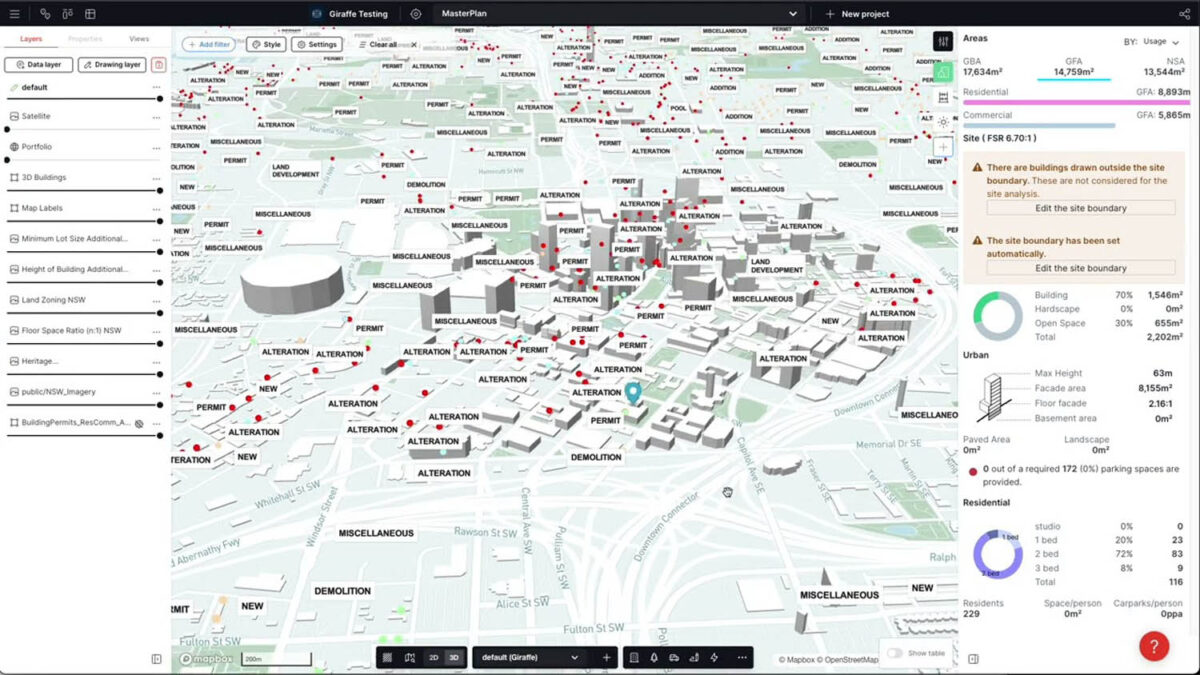This screenshot has width=1200, height=675.
Task: Open the shadow/sun analysis tool on map
Action: 943,122
